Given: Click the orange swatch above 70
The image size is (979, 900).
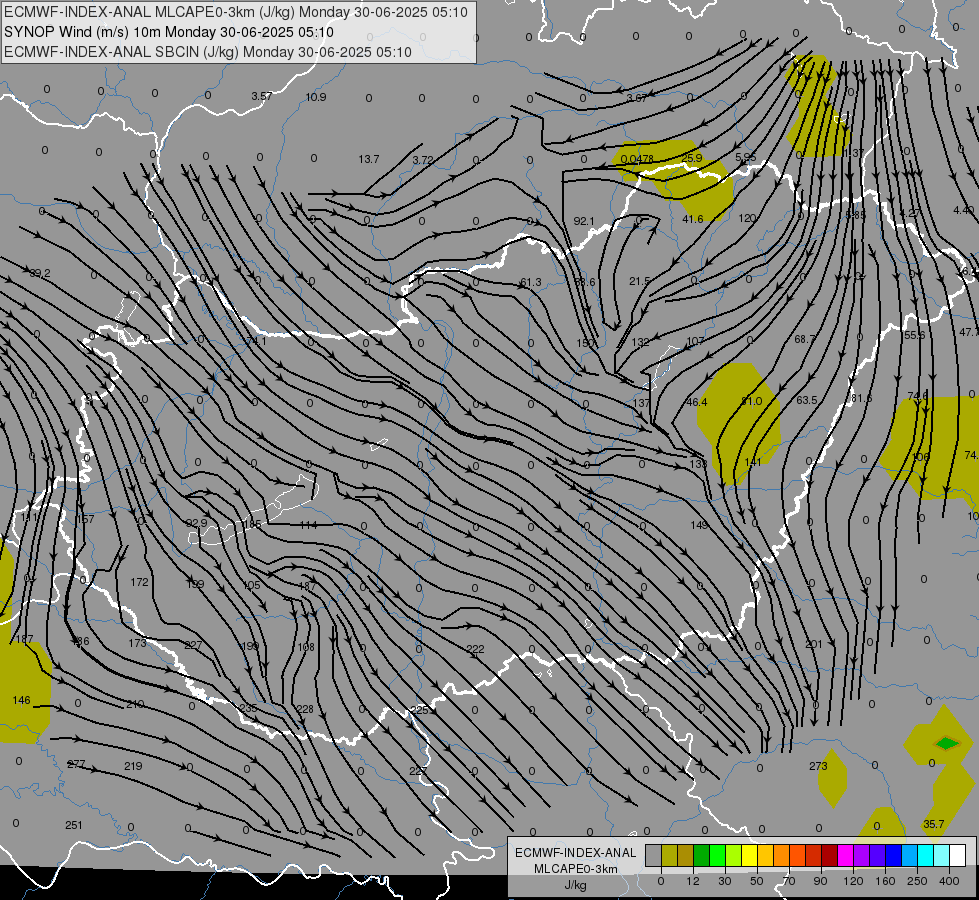Looking at the screenshot, I should (x=782, y=855).
